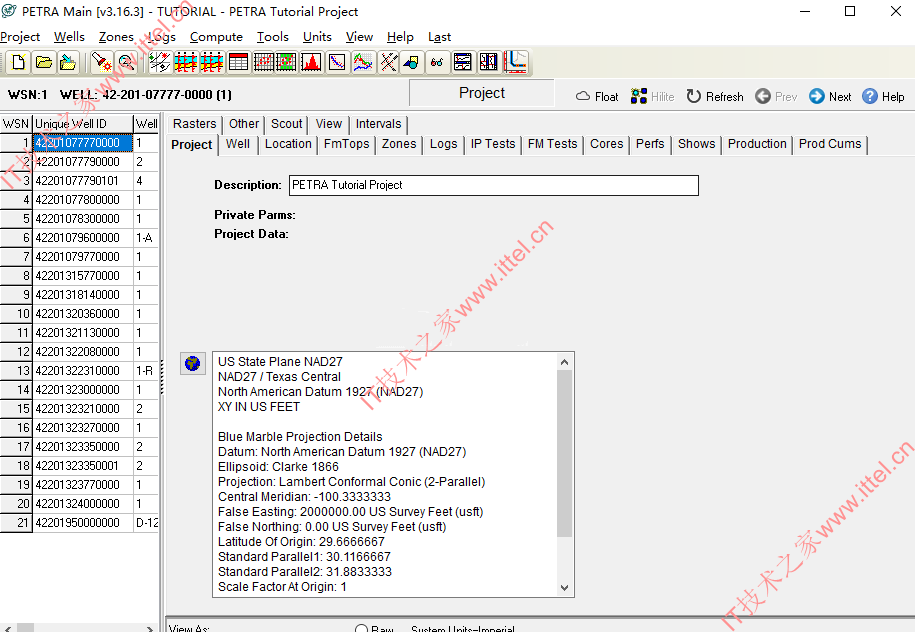915x632 pixels.
Task: Switch to the Location tab
Action: pos(288,144)
